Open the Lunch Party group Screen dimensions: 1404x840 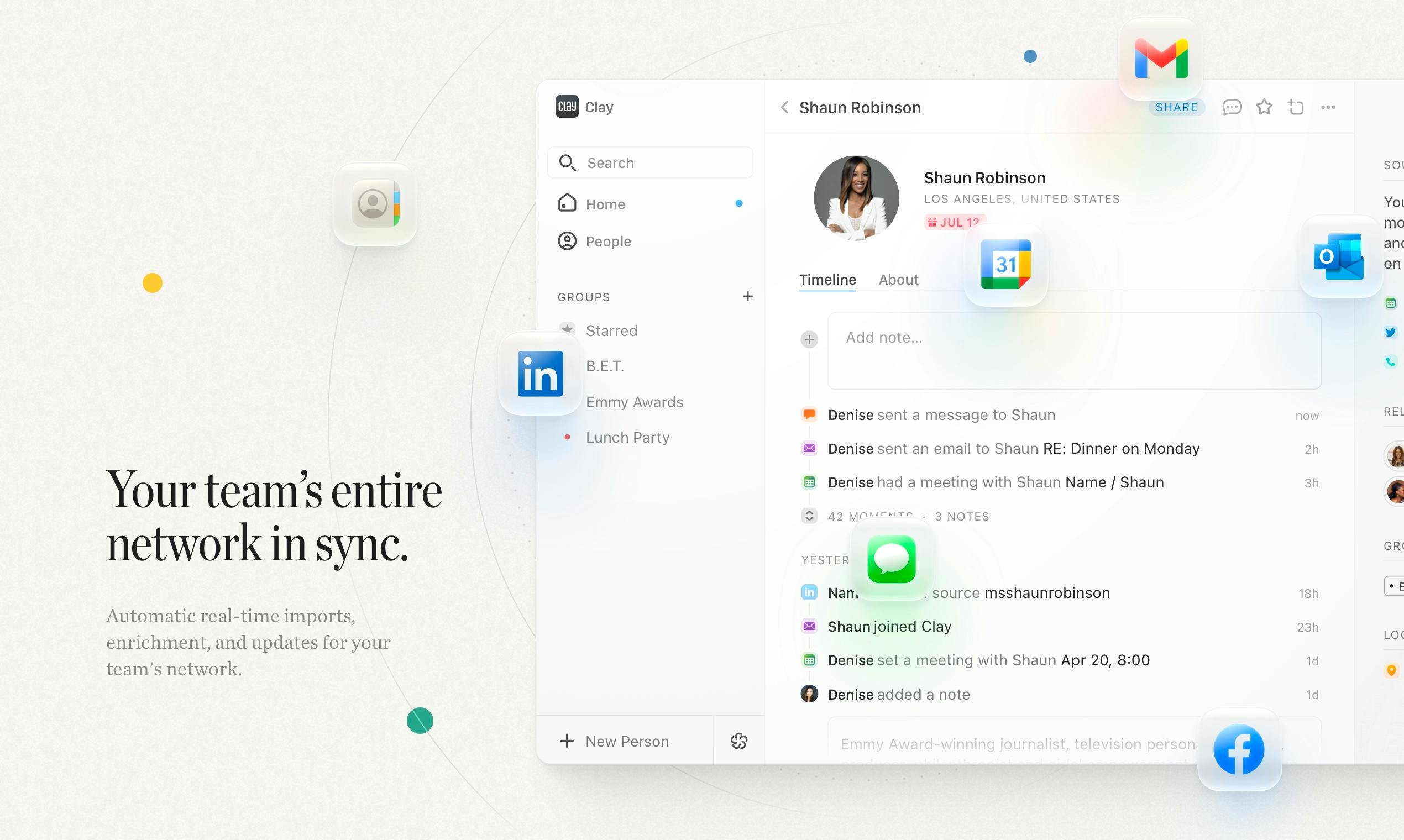tap(627, 438)
